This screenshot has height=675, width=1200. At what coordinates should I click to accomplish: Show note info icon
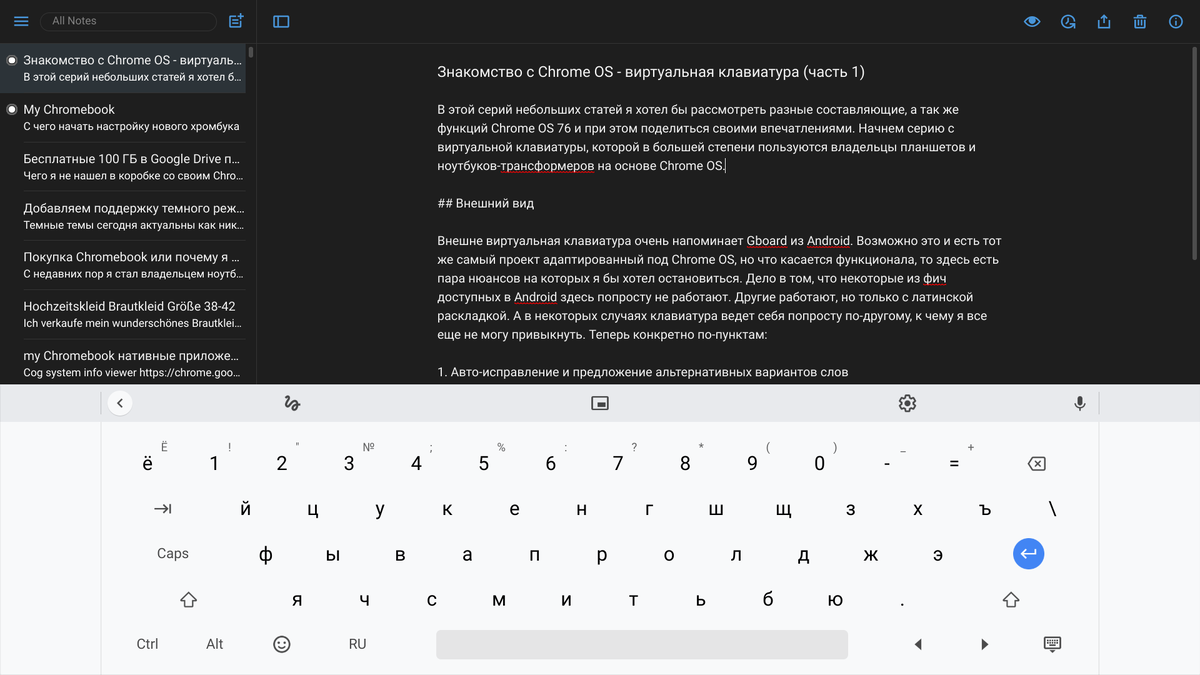click(x=1176, y=21)
